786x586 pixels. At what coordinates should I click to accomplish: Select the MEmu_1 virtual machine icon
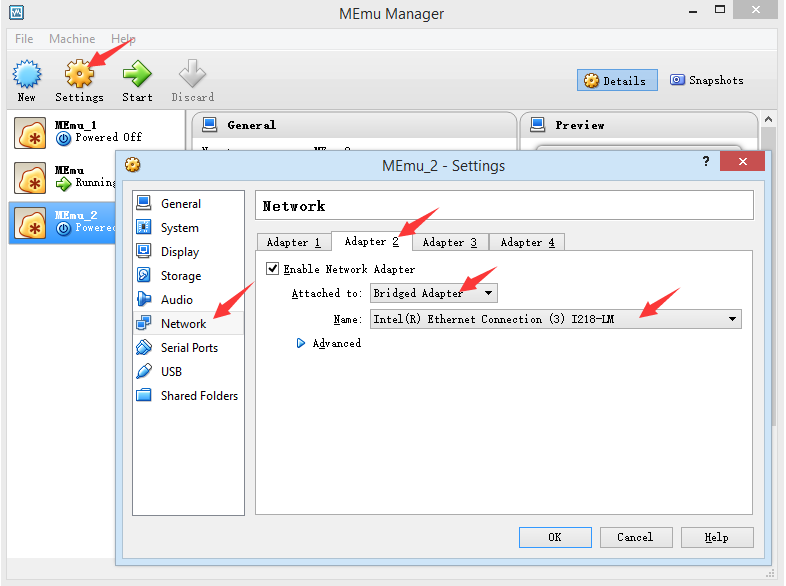[x=31, y=134]
